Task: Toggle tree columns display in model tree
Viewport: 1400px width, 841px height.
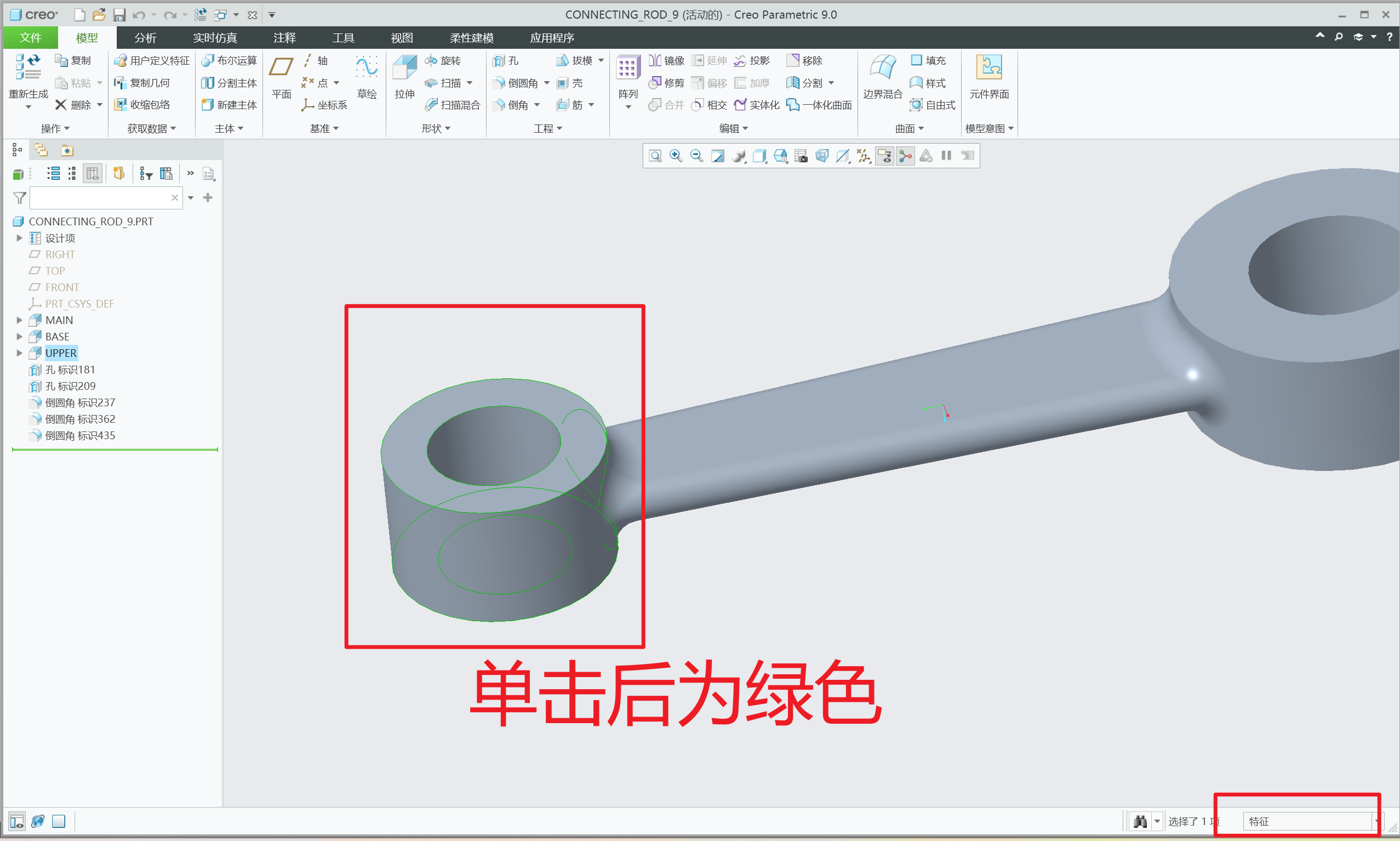Action: (x=92, y=173)
